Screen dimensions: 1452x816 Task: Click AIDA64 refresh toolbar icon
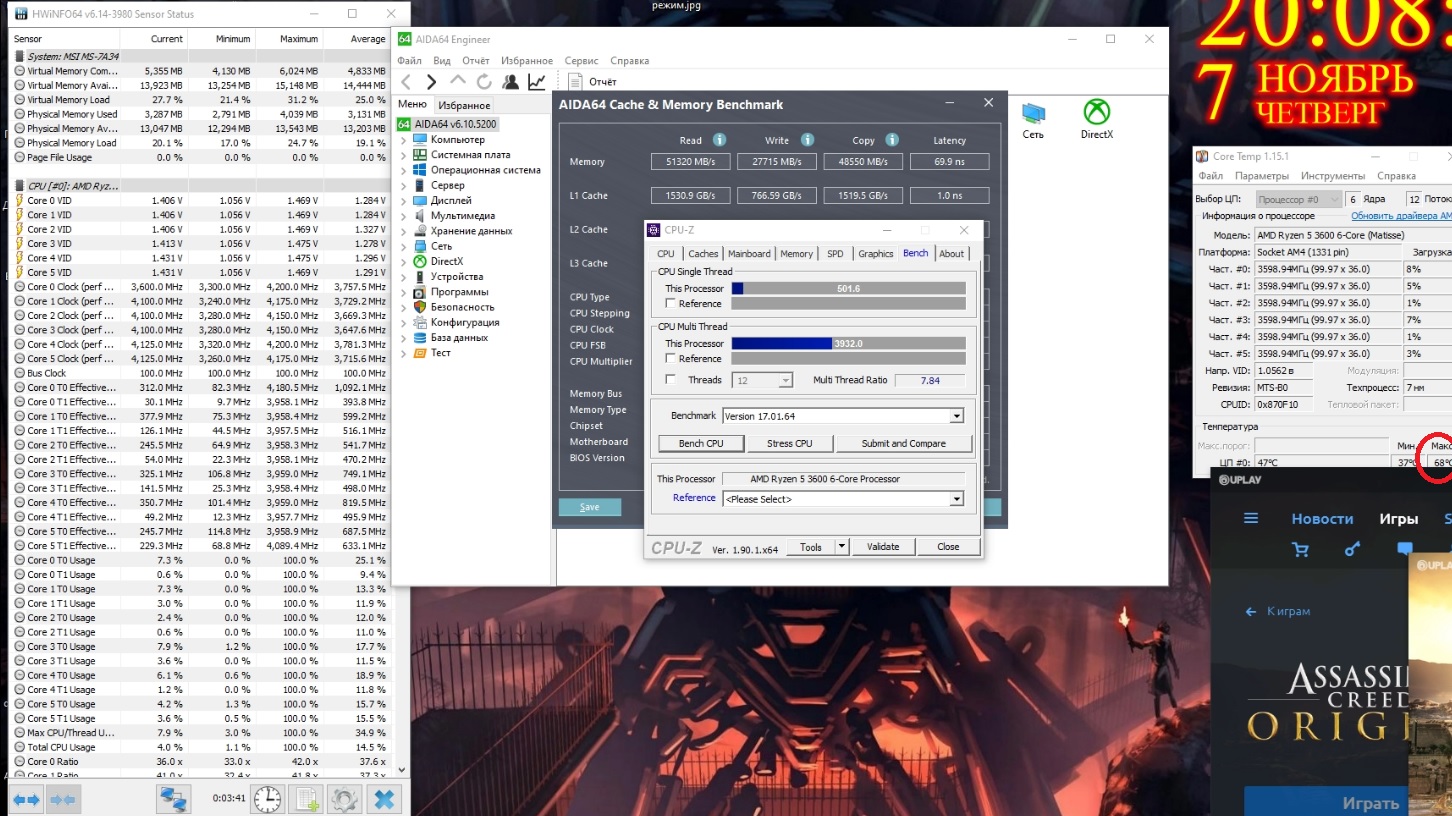coord(484,82)
